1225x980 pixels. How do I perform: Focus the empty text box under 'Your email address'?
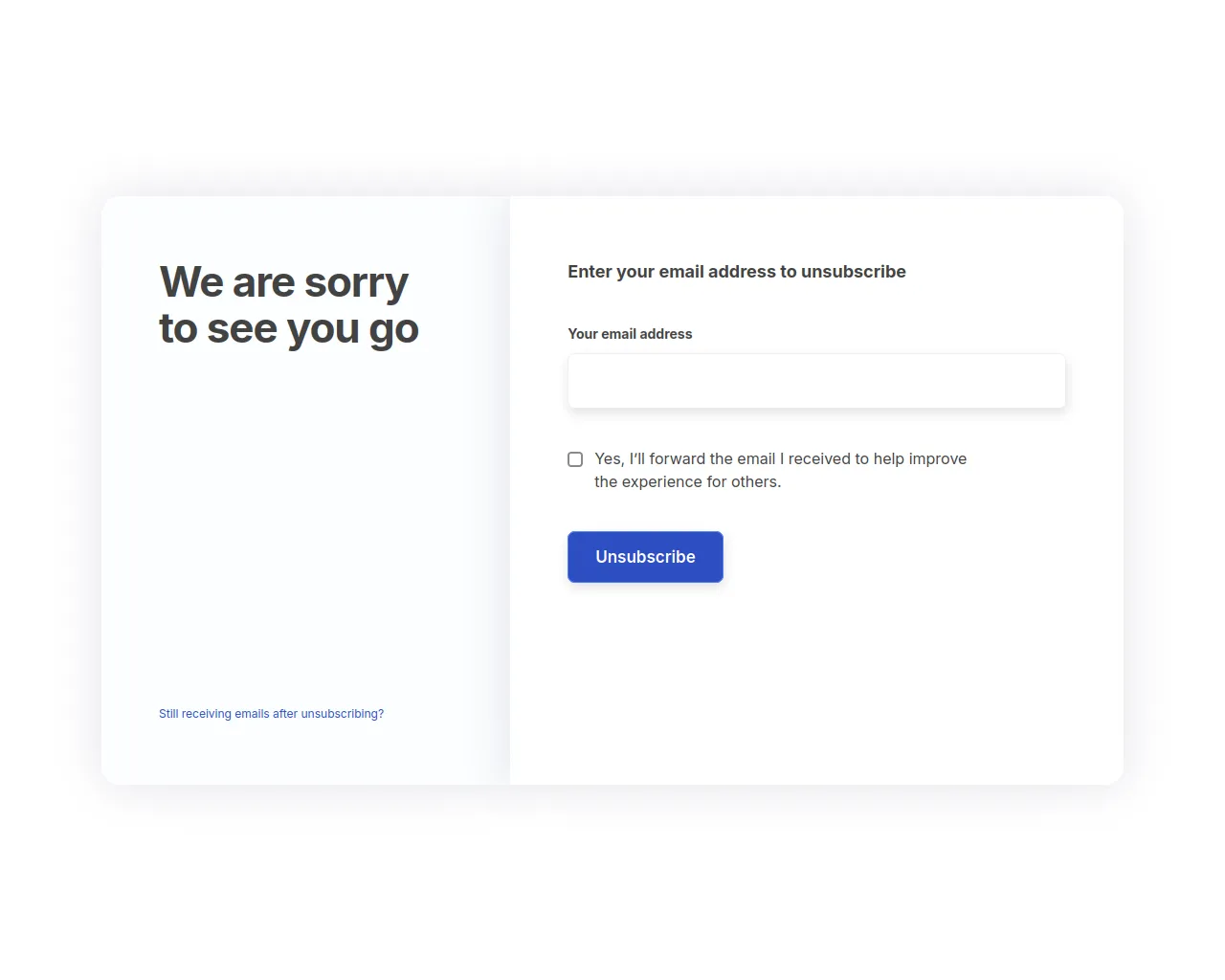[815, 381]
